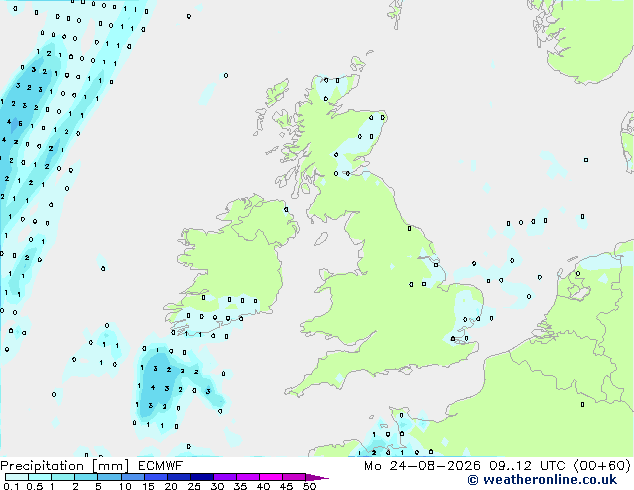Click the 'ECMWF' model label
This screenshot has width=634, height=490.
(160, 465)
